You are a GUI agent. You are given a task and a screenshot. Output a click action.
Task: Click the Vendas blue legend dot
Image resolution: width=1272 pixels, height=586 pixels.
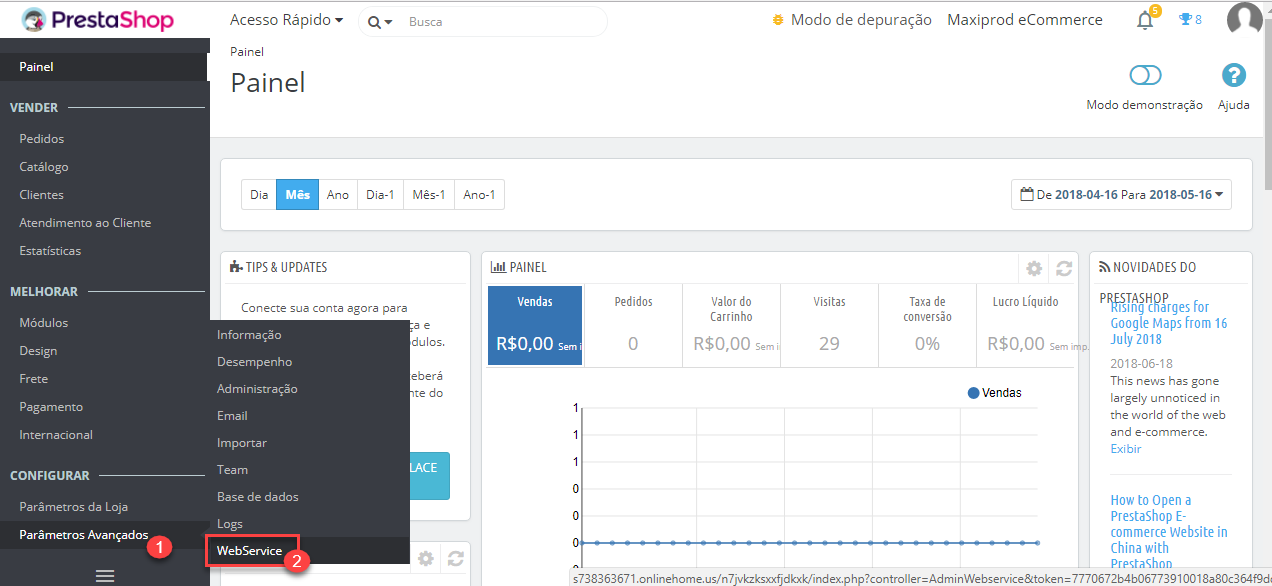point(973,393)
